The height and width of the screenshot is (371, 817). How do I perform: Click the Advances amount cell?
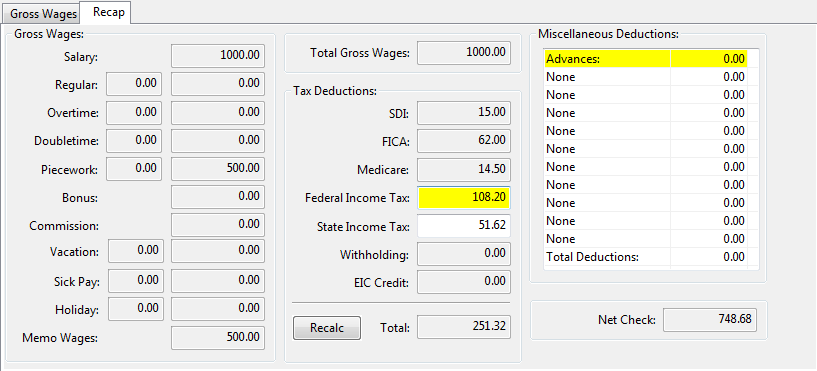click(x=709, y=59)
